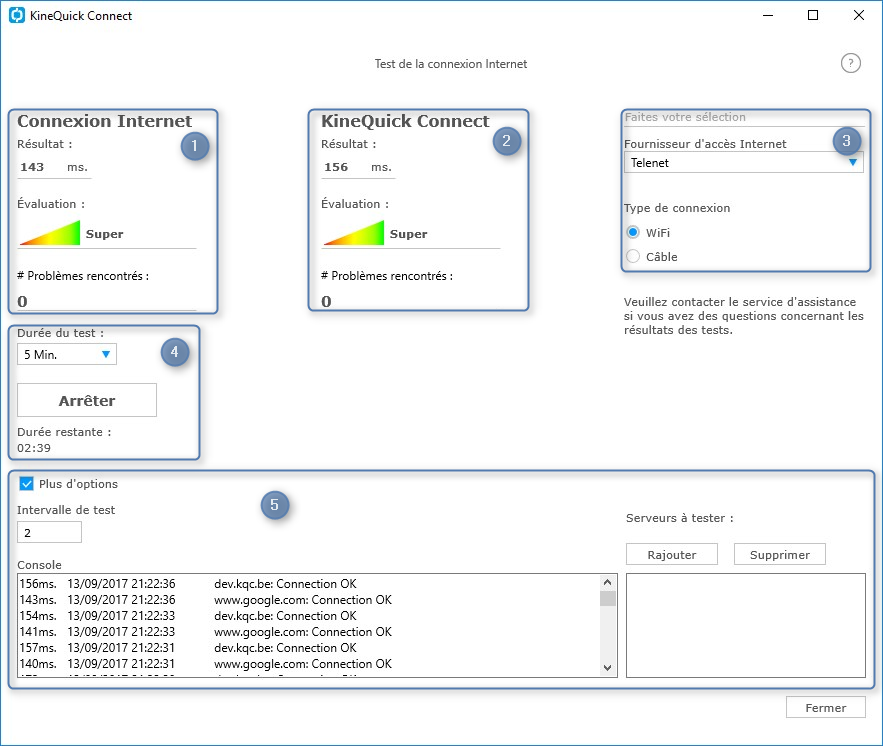Focus the Intervalle de test field

click(x=50, y=533)
